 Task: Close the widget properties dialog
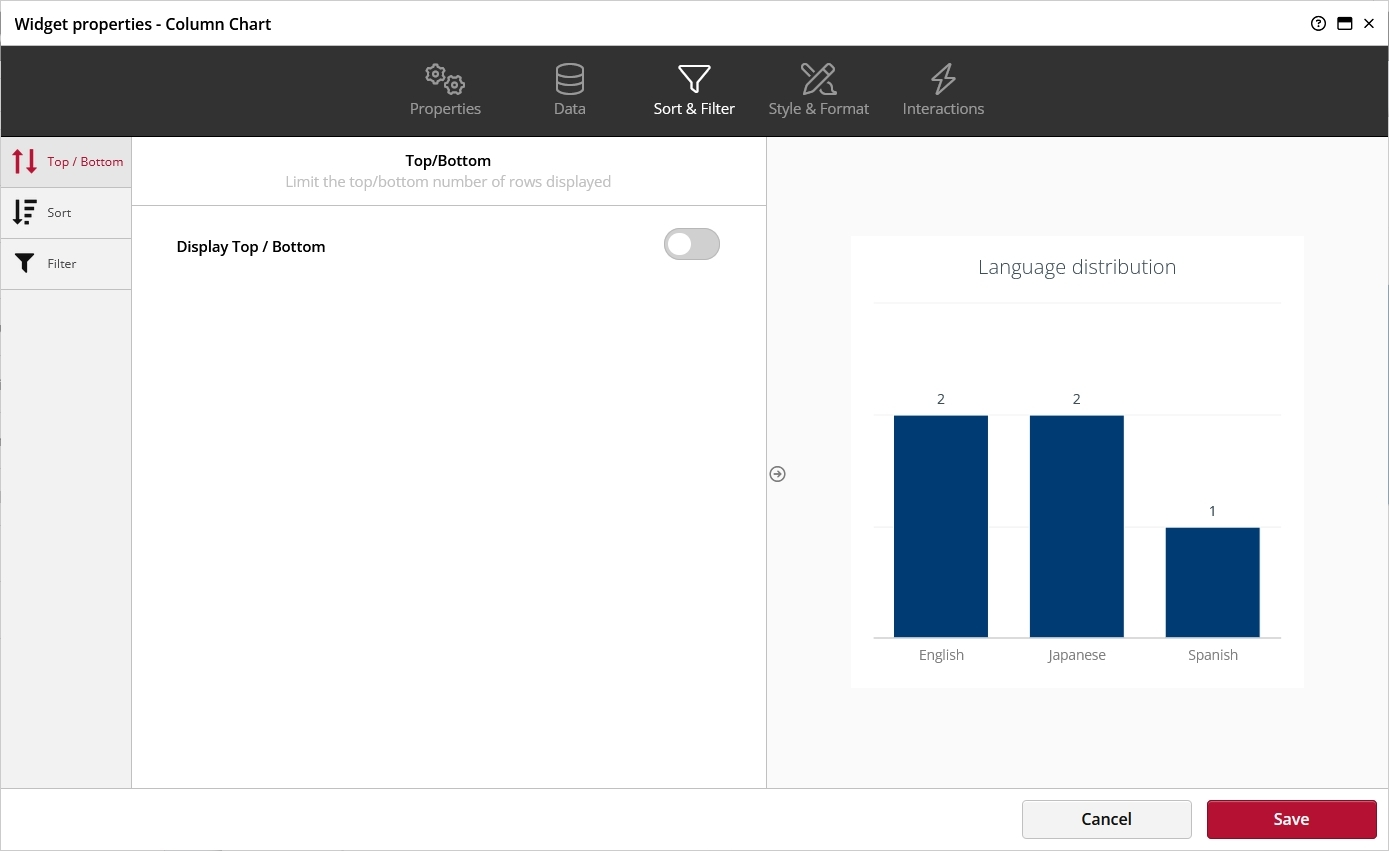pyautogui.click(x=1369, y=24)
